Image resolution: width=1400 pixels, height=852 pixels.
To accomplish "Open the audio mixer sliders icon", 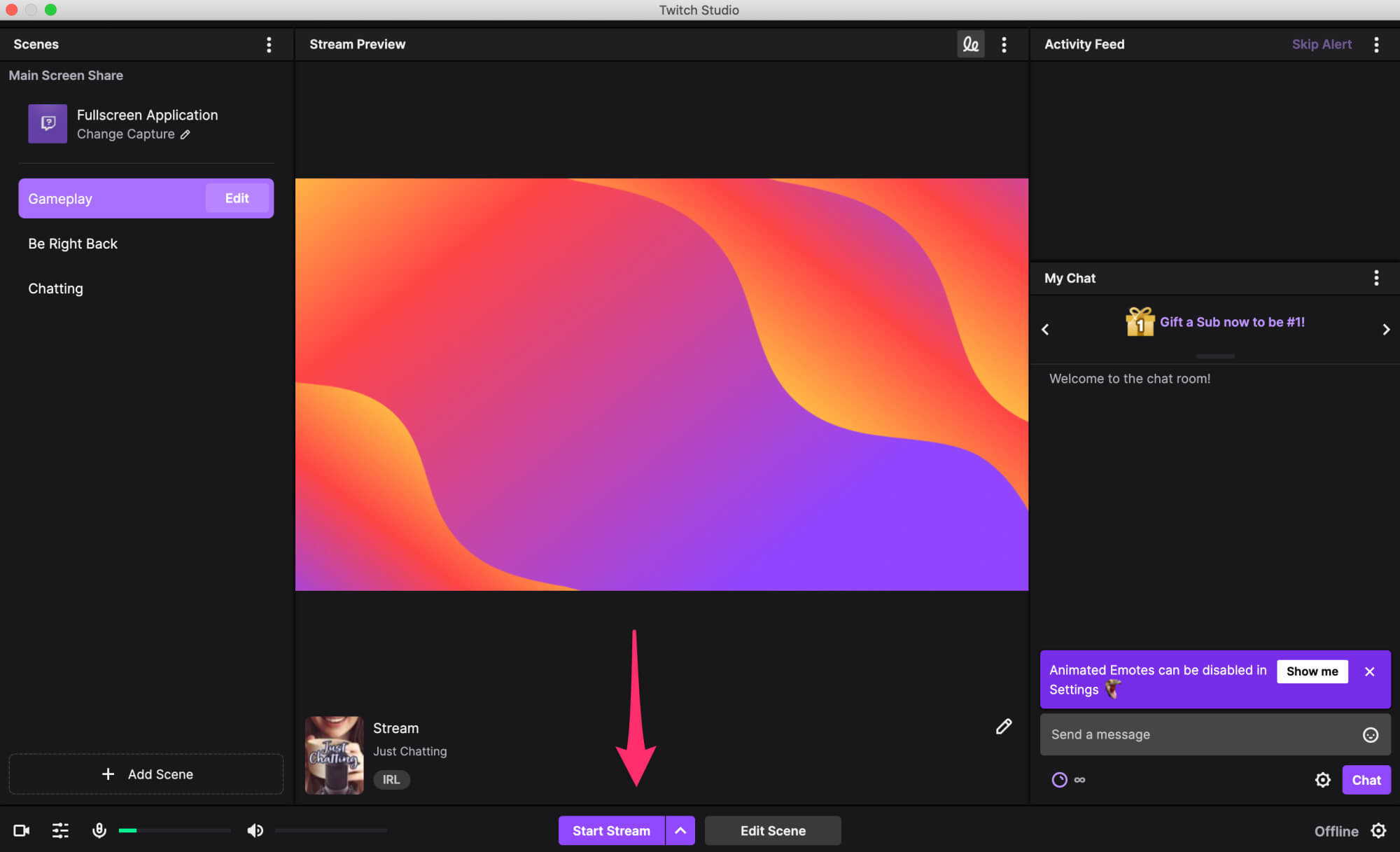I will [x=60, y=830].
